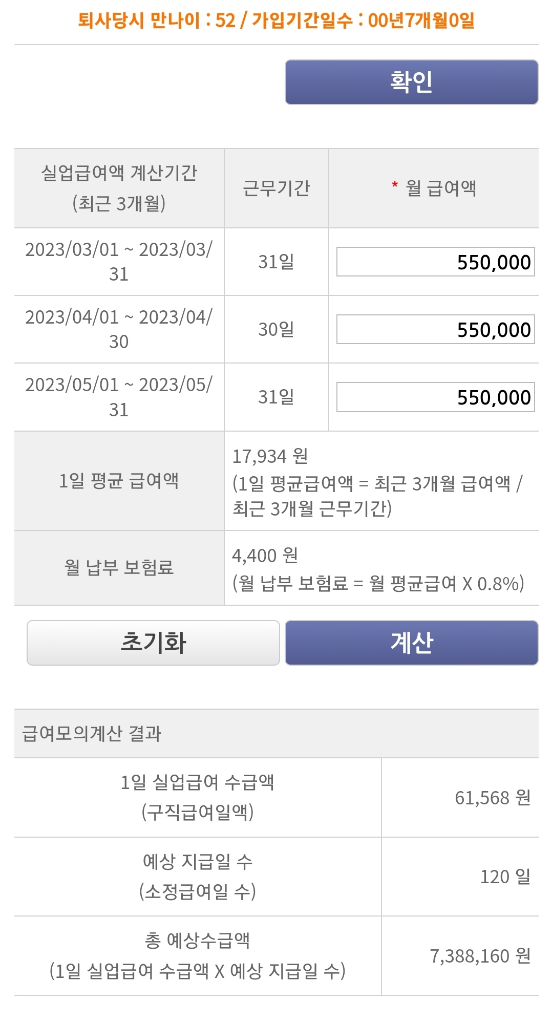Click the 1일 평균 급여액 label cell
Screen dimensions: 553x1024
coord(119,481)
